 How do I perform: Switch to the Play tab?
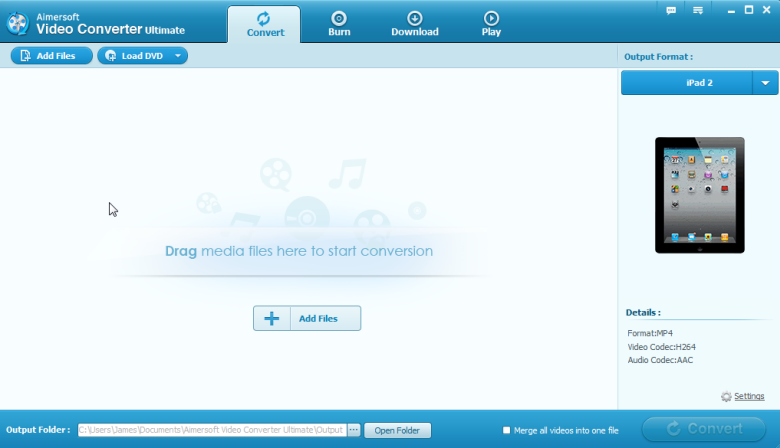click(491, 24)
